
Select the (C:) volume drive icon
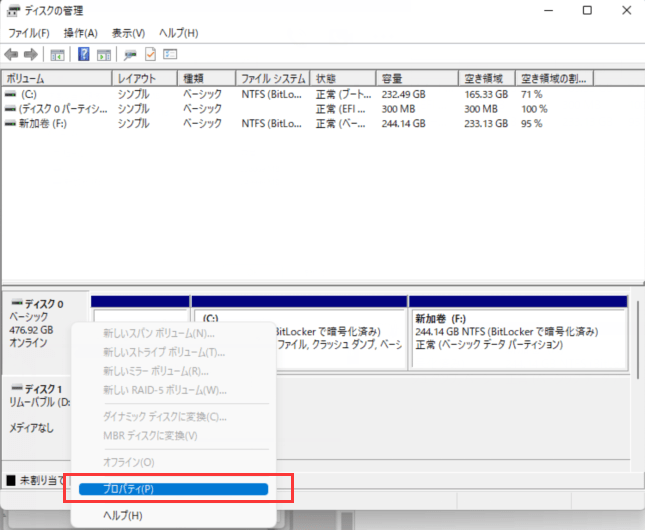11,94
